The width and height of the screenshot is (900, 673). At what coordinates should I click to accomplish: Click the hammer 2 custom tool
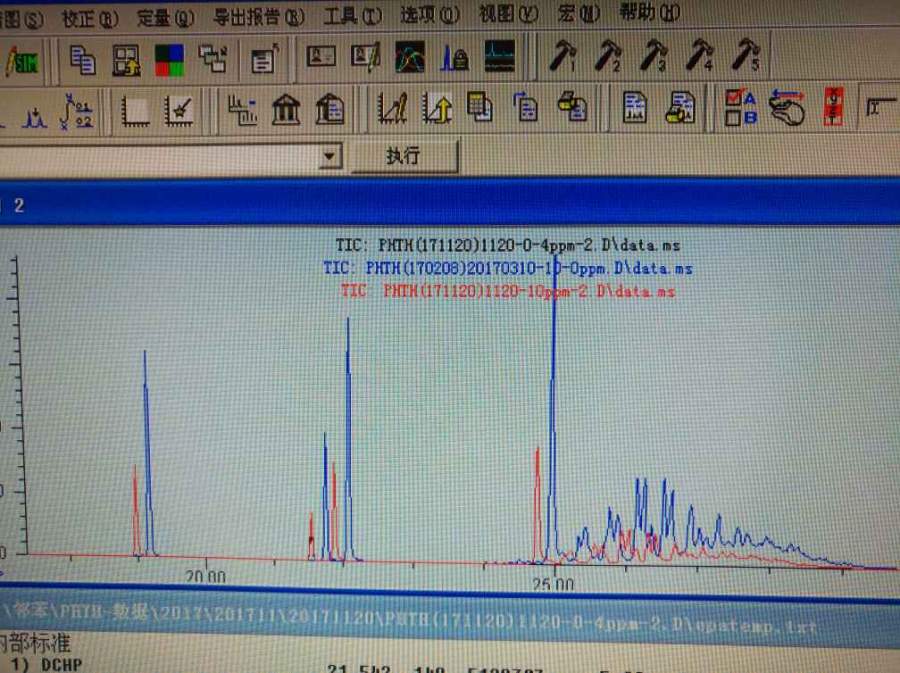click(x=608, y=56)
